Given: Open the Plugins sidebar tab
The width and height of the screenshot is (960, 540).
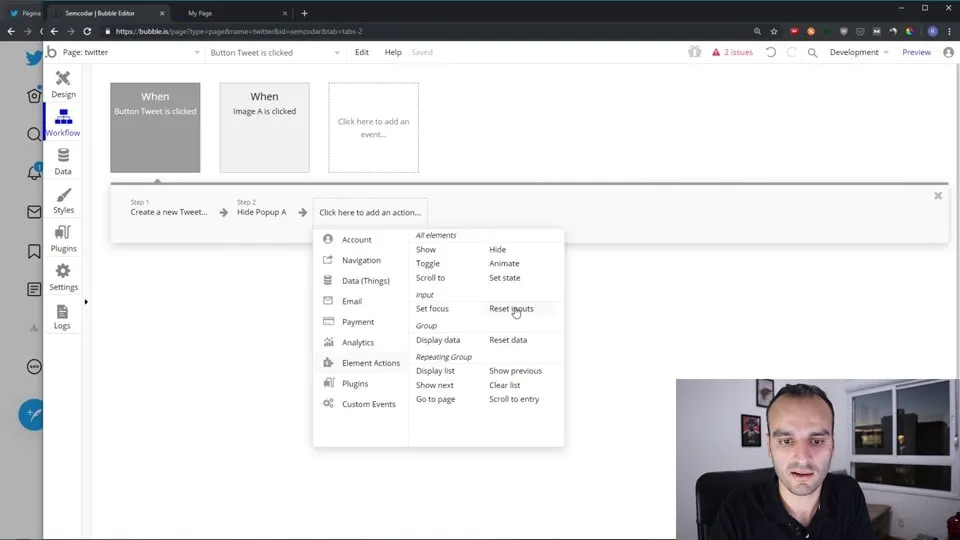Looking at the screenshot, I should coord(63,238).
